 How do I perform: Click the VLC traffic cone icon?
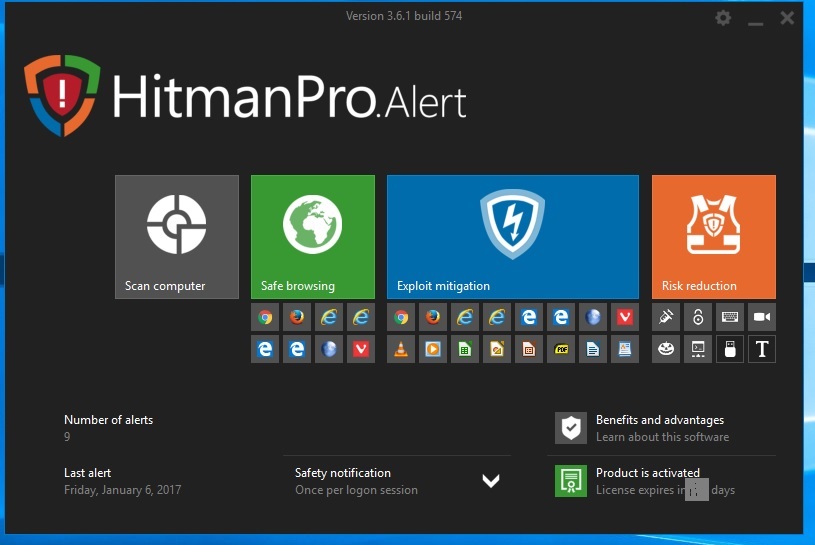[x=401, y=349]
